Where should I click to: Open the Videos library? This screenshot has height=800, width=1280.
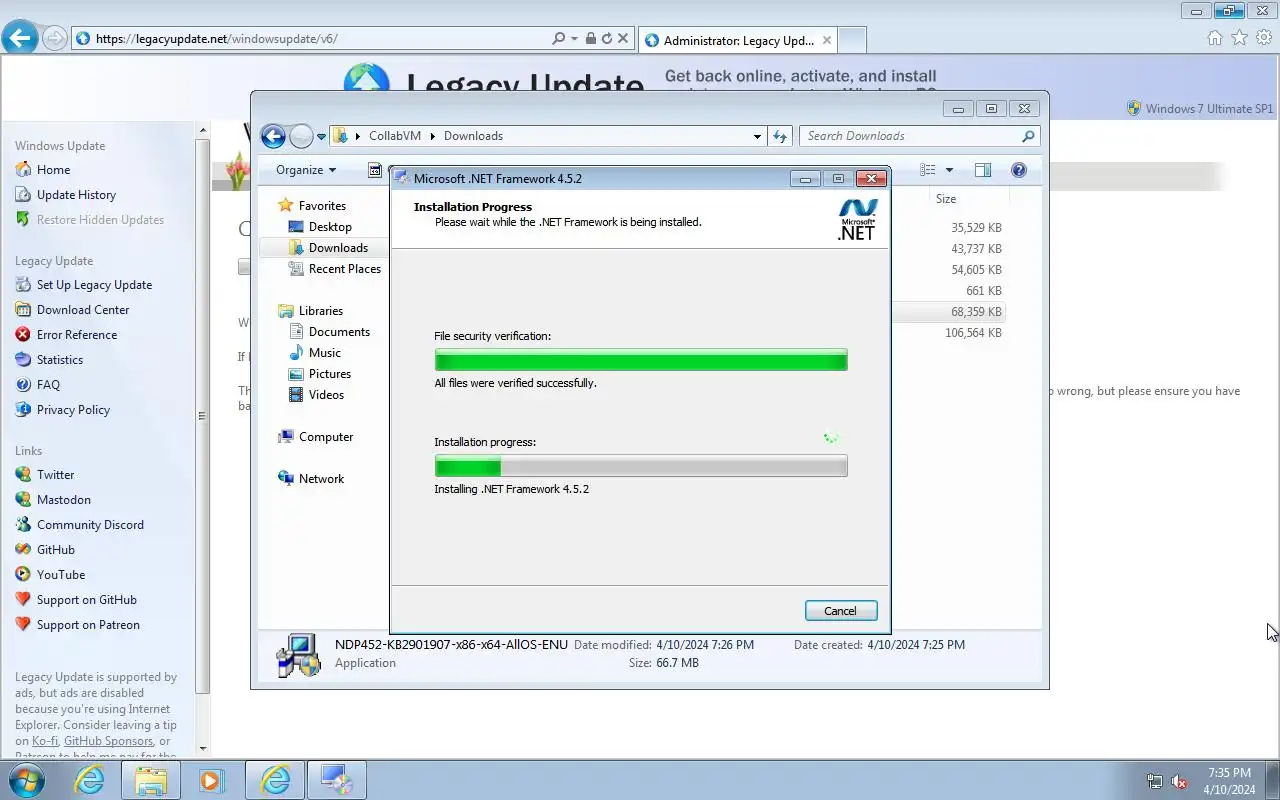[326, 395]
